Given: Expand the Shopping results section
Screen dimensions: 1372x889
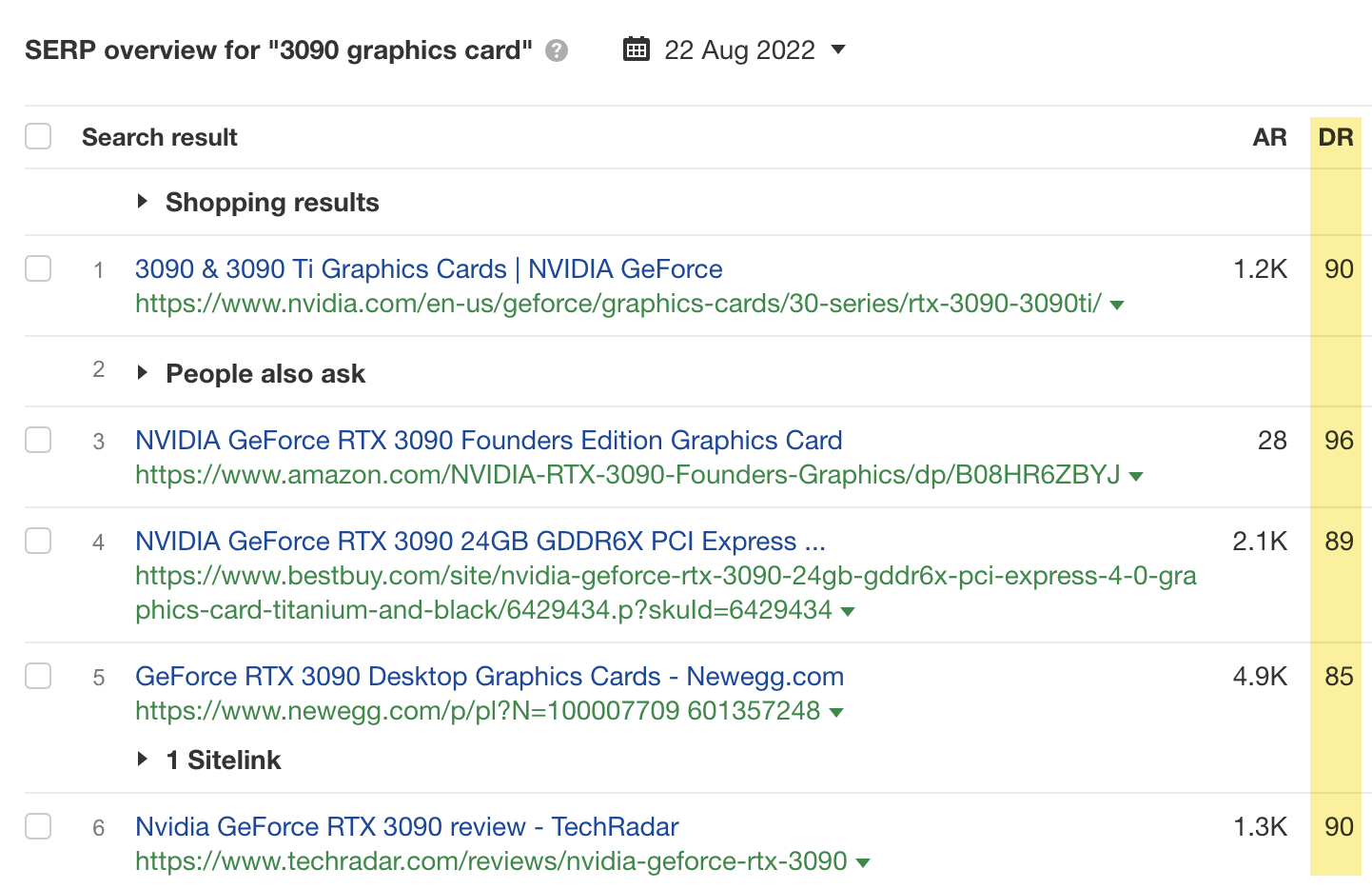Looking at the screenshot, I should tap(144, 201).
